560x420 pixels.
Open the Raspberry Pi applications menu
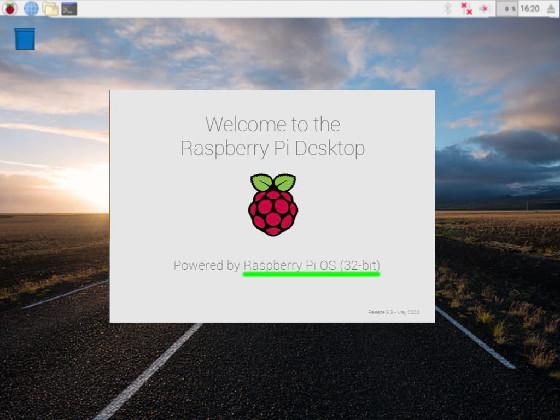coord(10,9)
